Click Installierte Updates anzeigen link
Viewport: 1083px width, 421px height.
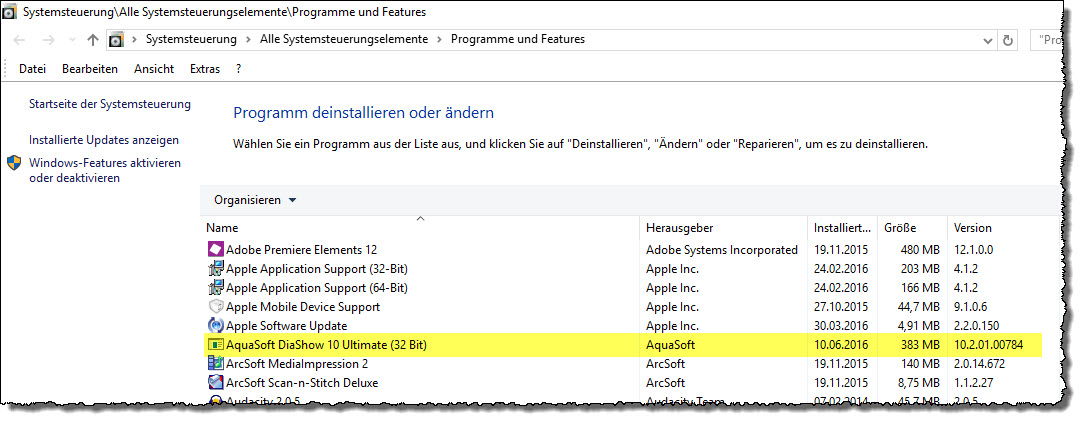[104, 140]
